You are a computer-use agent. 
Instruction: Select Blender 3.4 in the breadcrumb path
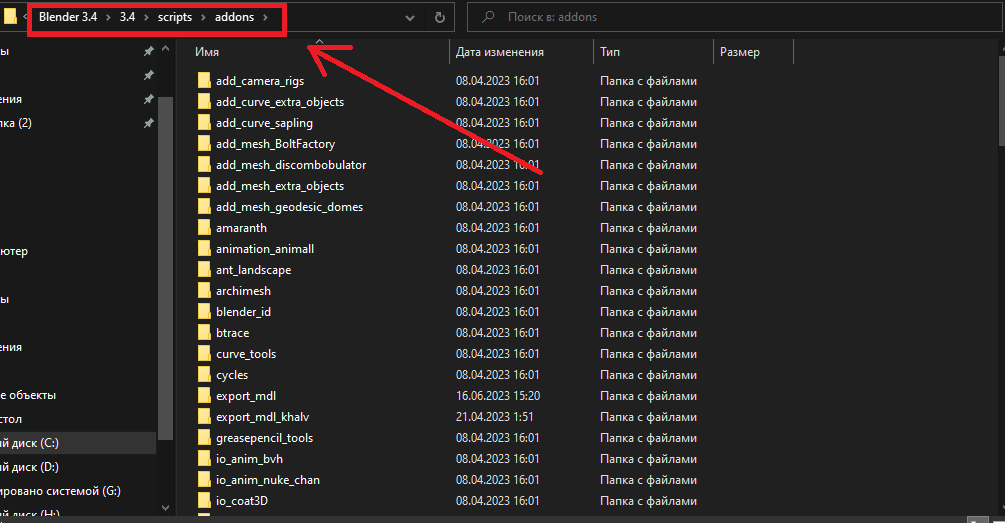(68, 17)
